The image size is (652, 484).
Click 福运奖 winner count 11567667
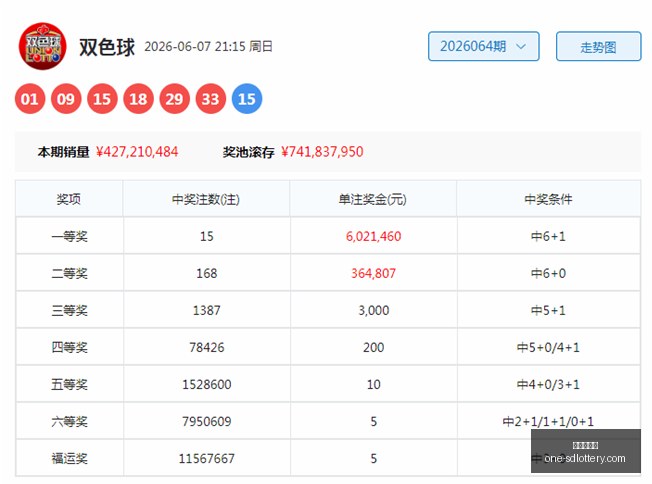206,458
